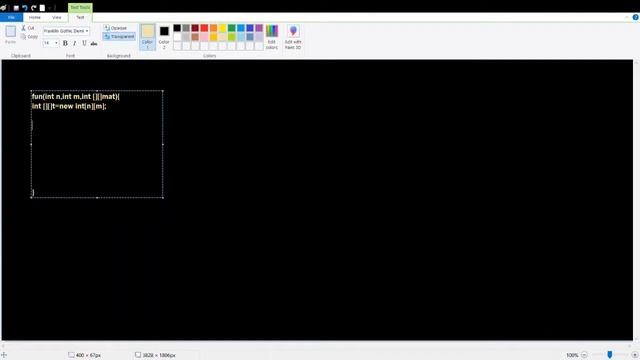Copy the selected text
This screenshot has width=640, height=360.
29,37
